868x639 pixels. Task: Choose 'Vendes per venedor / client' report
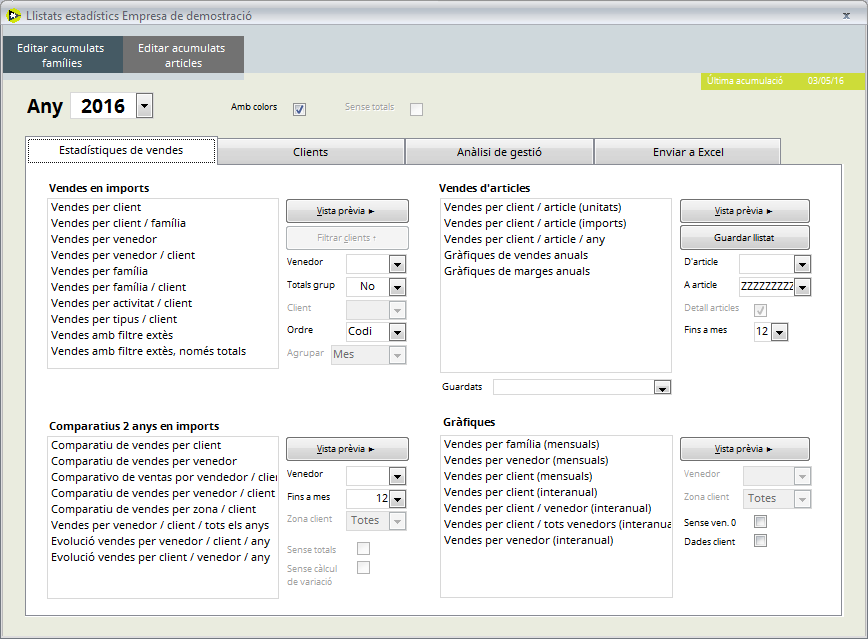click(163, 255)
